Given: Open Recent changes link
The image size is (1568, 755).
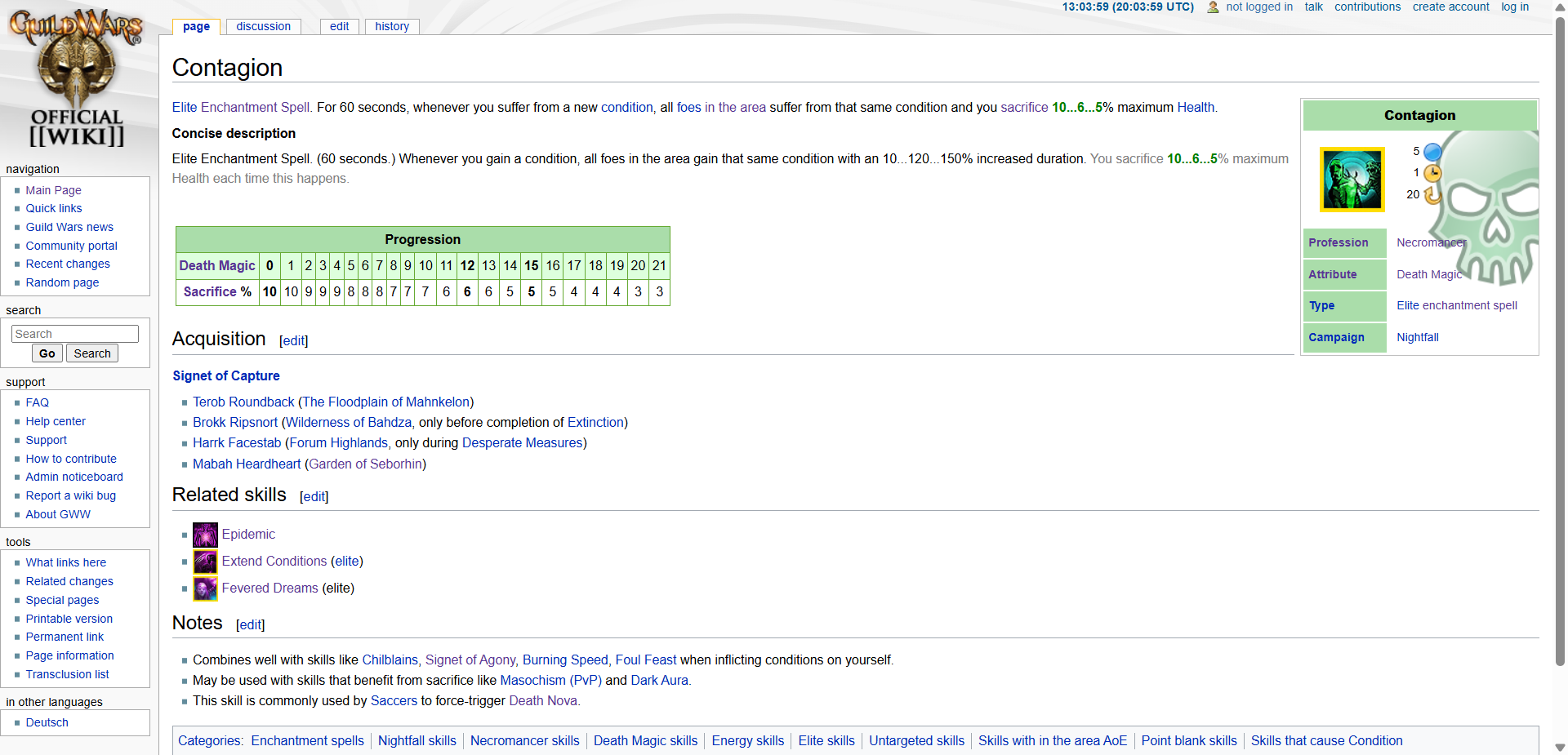Looking at the screenshot, I should click(68, 264).
